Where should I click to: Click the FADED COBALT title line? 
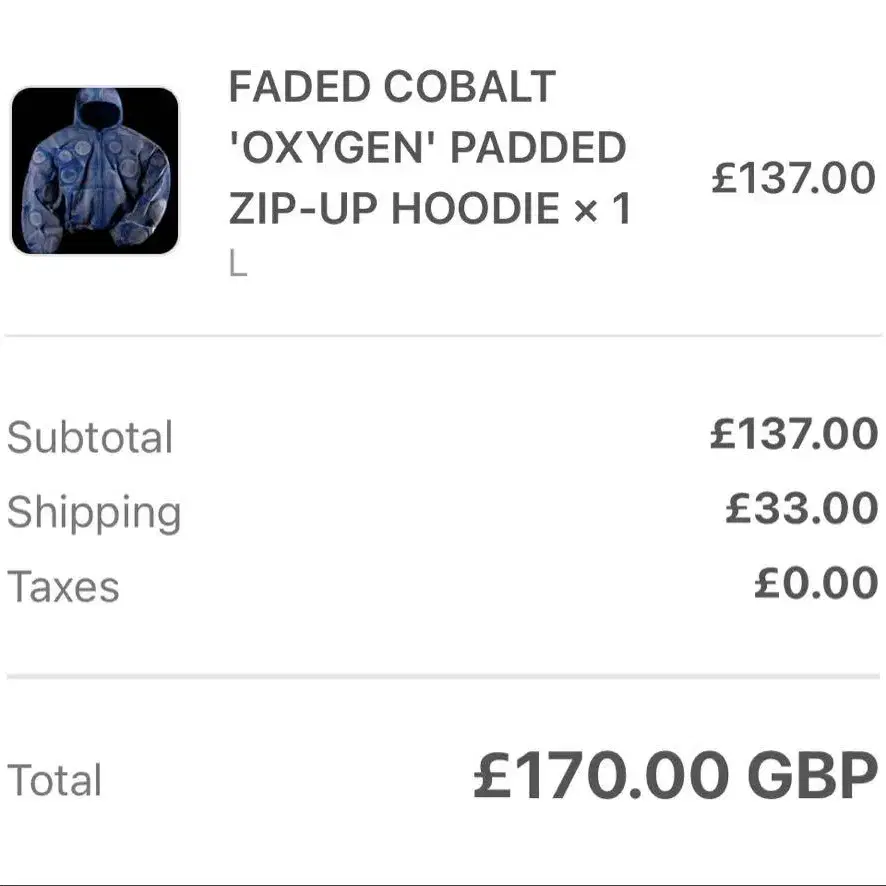(x=393, y=87)
